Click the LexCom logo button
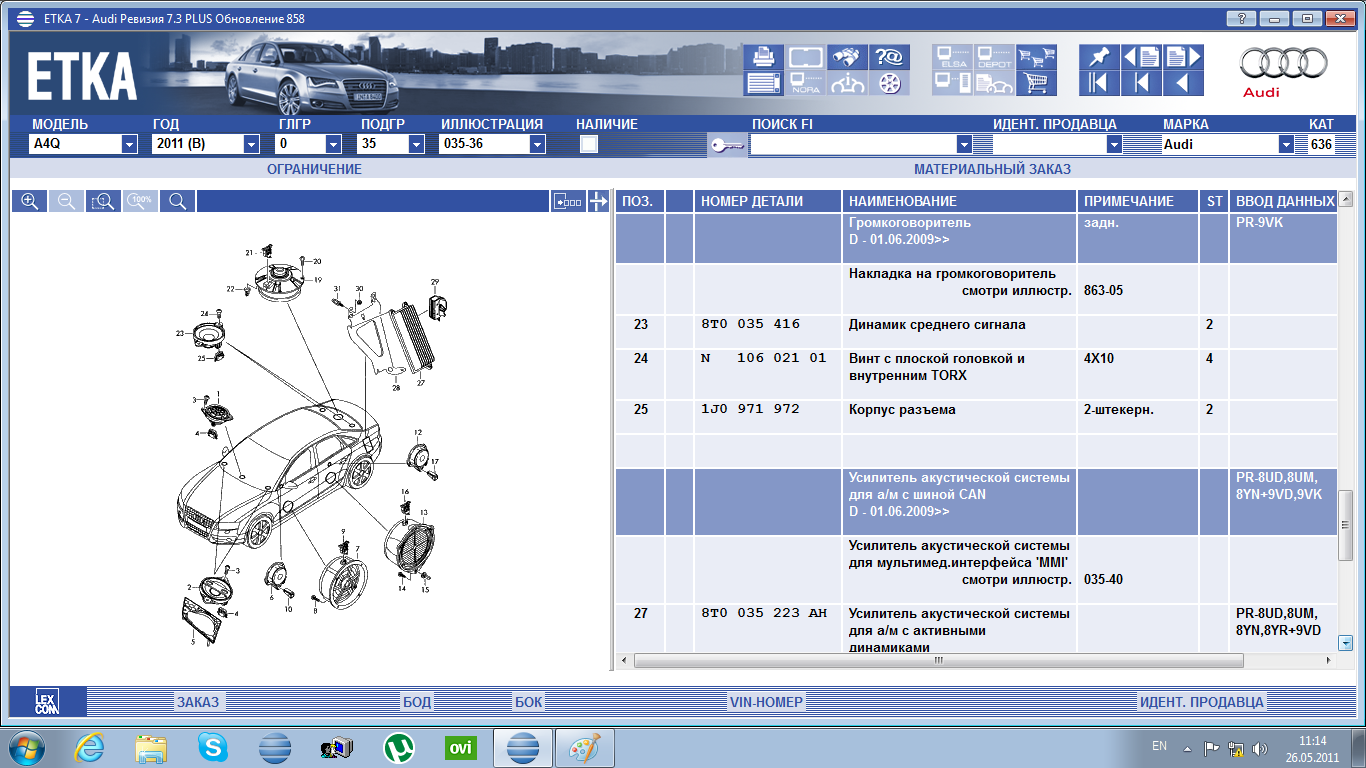The image size is (1366, 768). [x=47, y=702]
